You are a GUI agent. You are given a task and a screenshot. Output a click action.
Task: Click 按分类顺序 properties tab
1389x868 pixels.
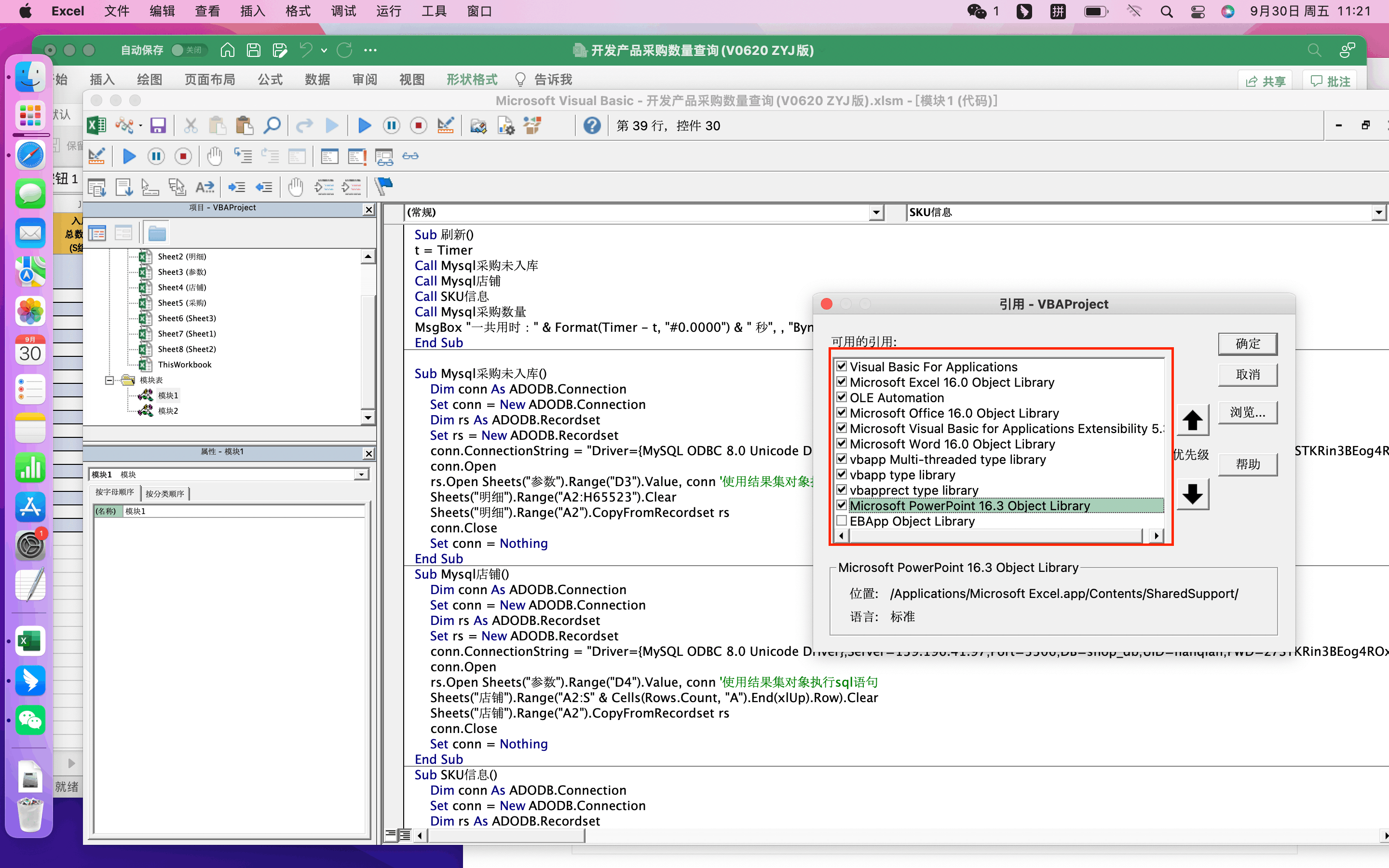click(x=165, y=494)
